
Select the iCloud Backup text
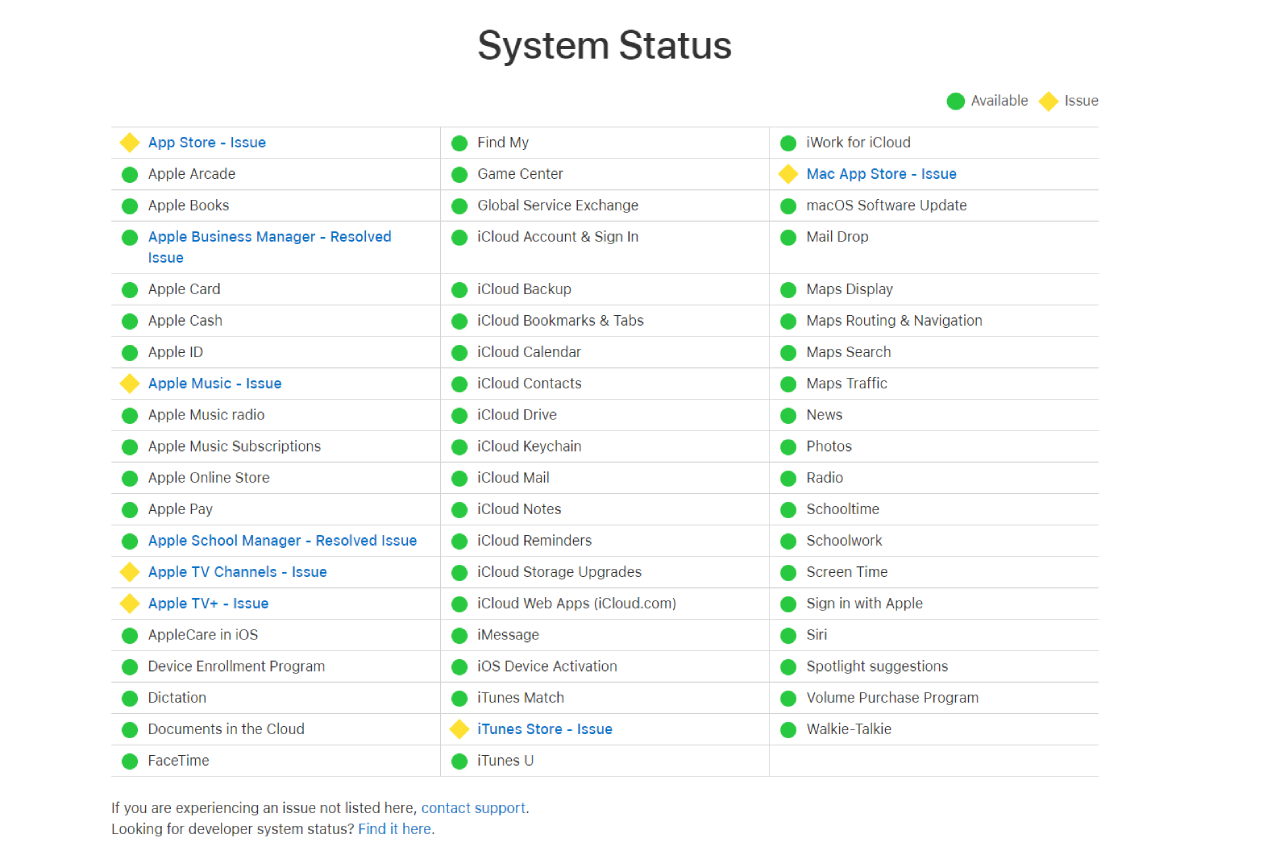coord(525,289)
